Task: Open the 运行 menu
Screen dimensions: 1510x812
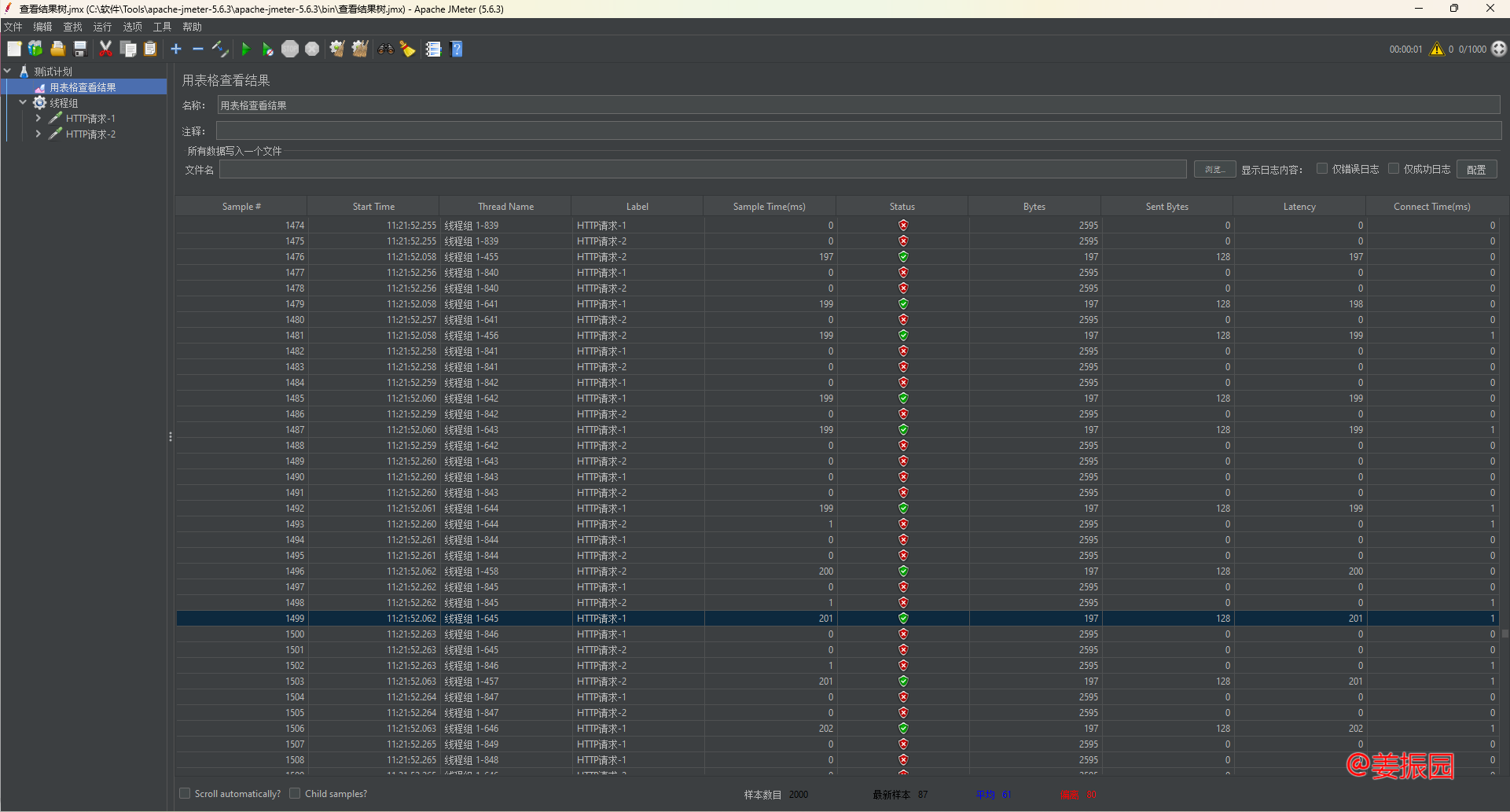Action: (102, 27)
